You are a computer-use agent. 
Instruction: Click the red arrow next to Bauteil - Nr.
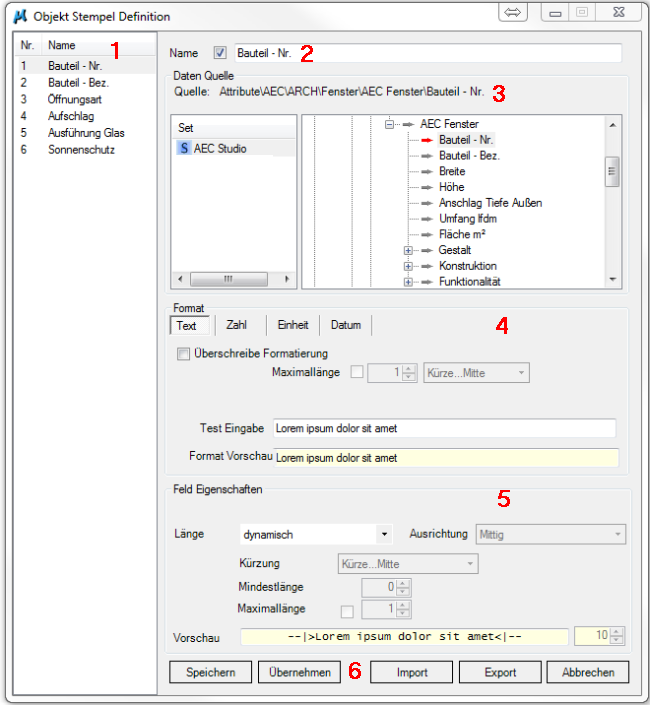(x=427, y=140)
